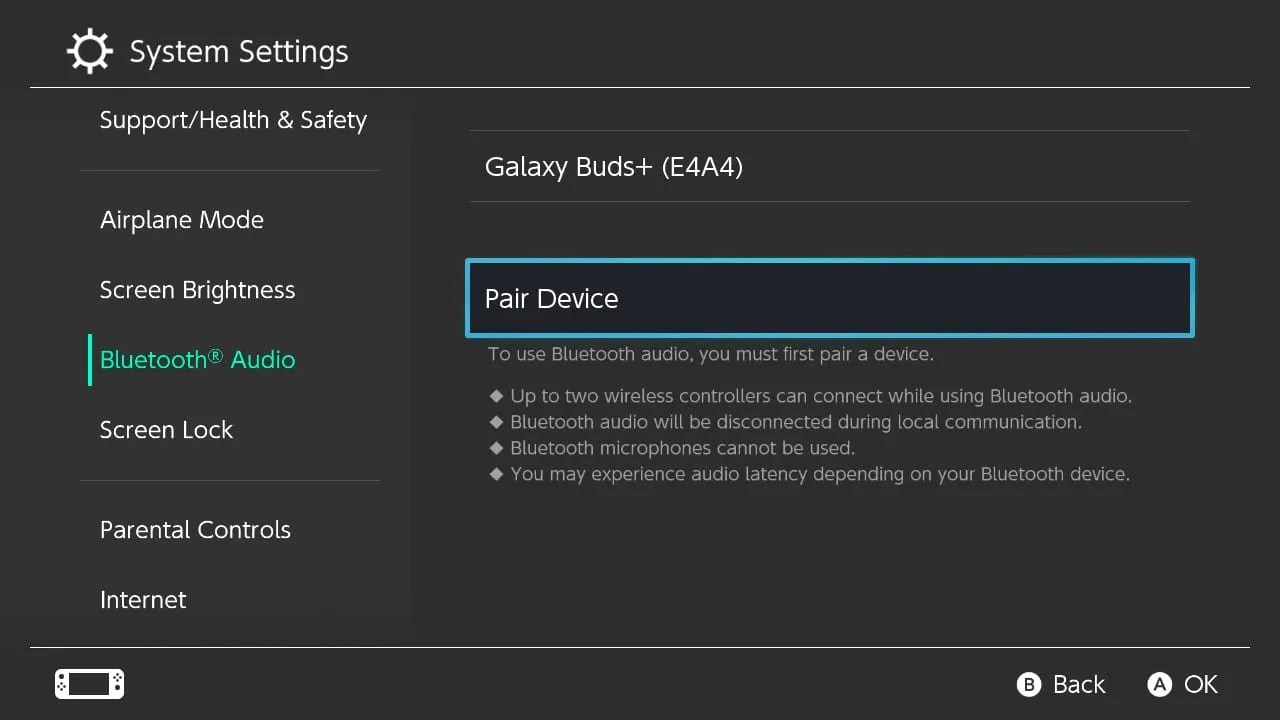
Task: Open the System Settings gear icon
Action: click(89, 50)
